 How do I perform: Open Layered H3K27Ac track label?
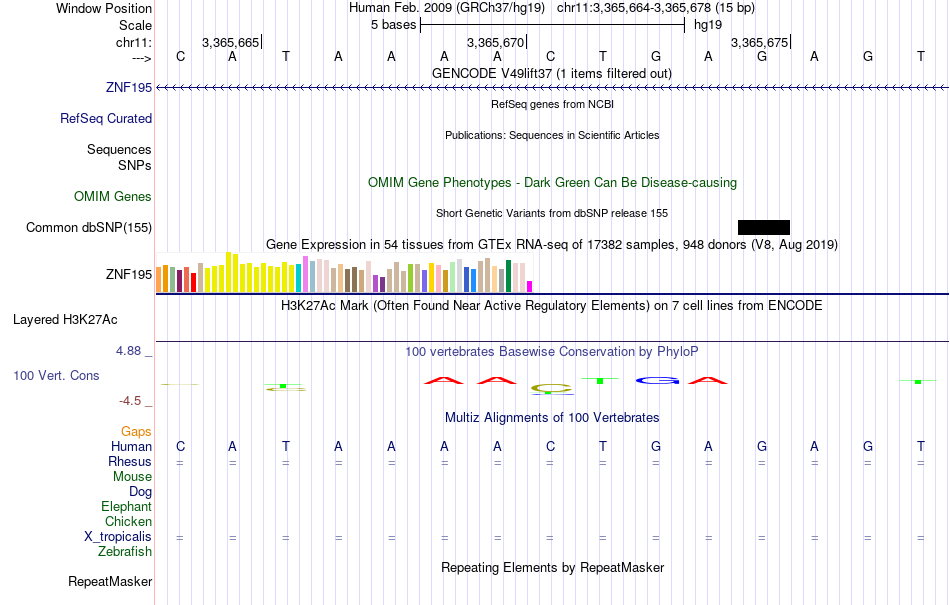(65, 319)
